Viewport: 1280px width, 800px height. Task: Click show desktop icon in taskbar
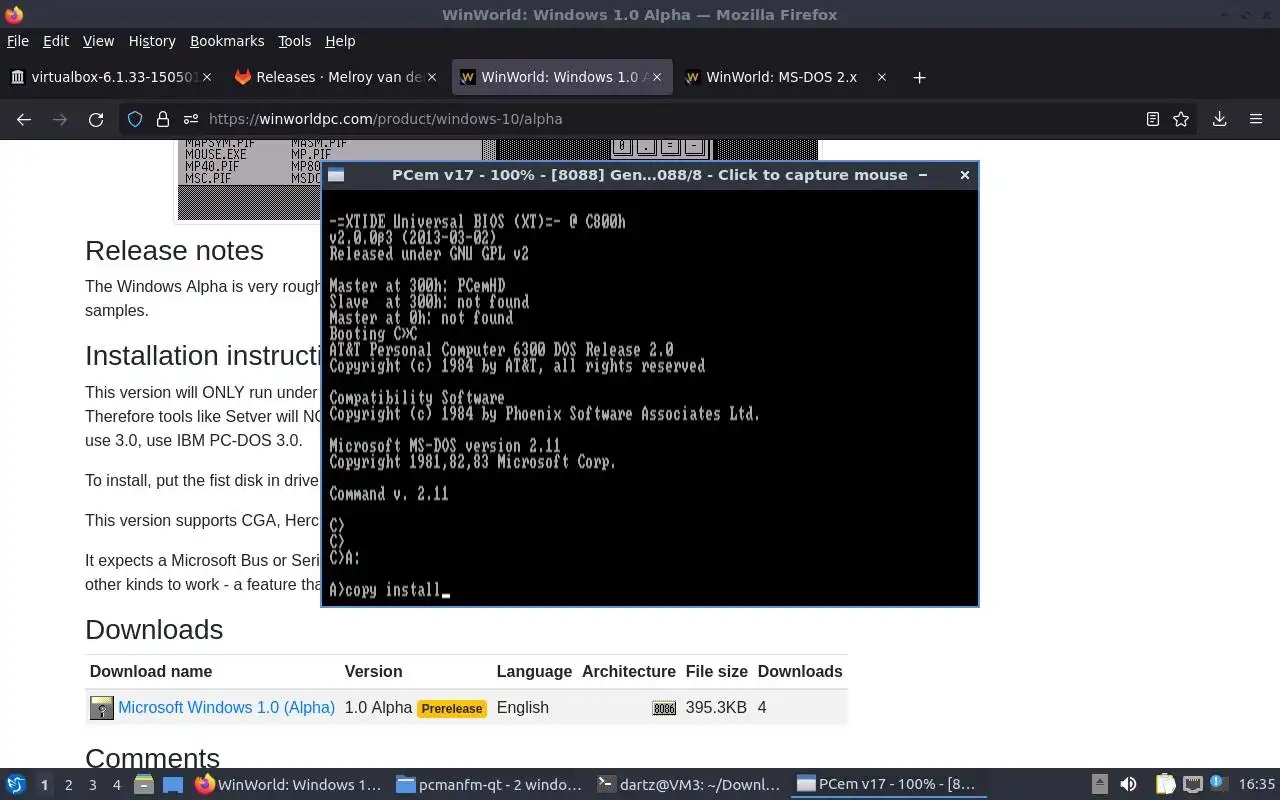tap(173, 784)
